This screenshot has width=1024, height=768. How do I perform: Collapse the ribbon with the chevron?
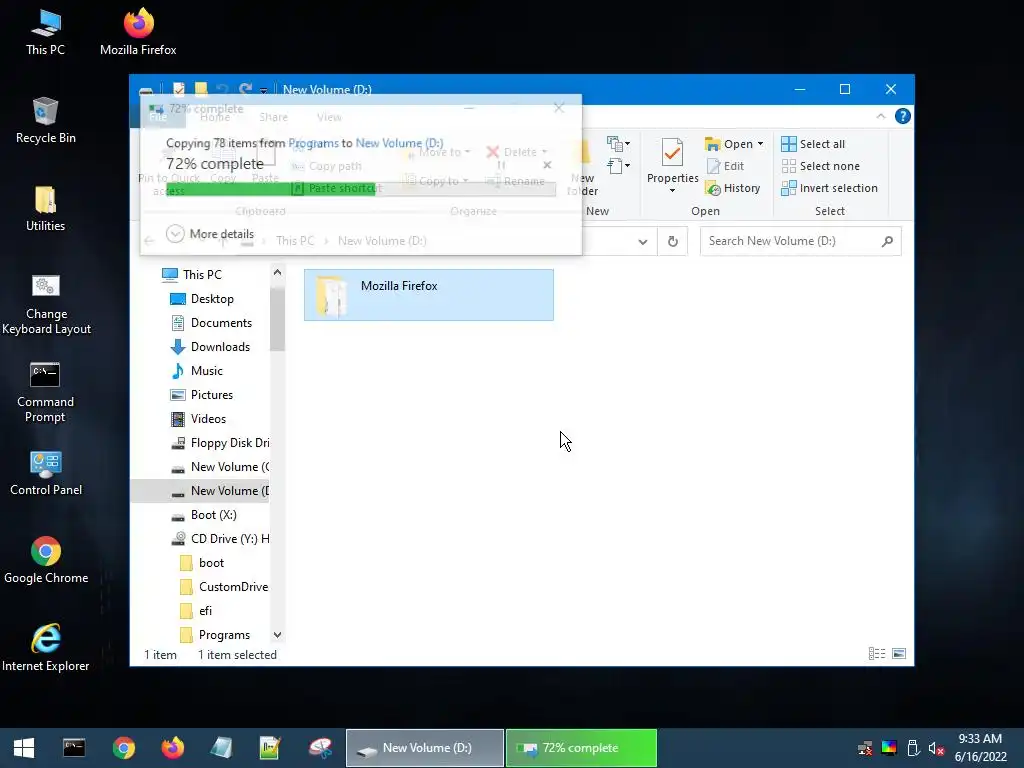[x=881, y=116]
